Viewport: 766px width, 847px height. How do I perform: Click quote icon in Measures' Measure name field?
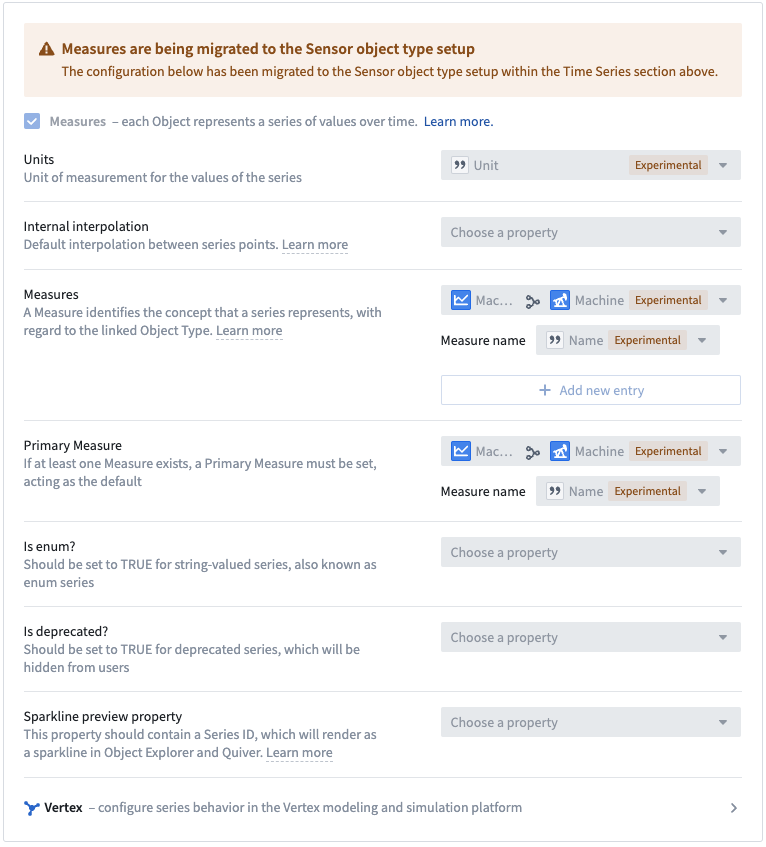pyautogui.click(x=555, y=340)
